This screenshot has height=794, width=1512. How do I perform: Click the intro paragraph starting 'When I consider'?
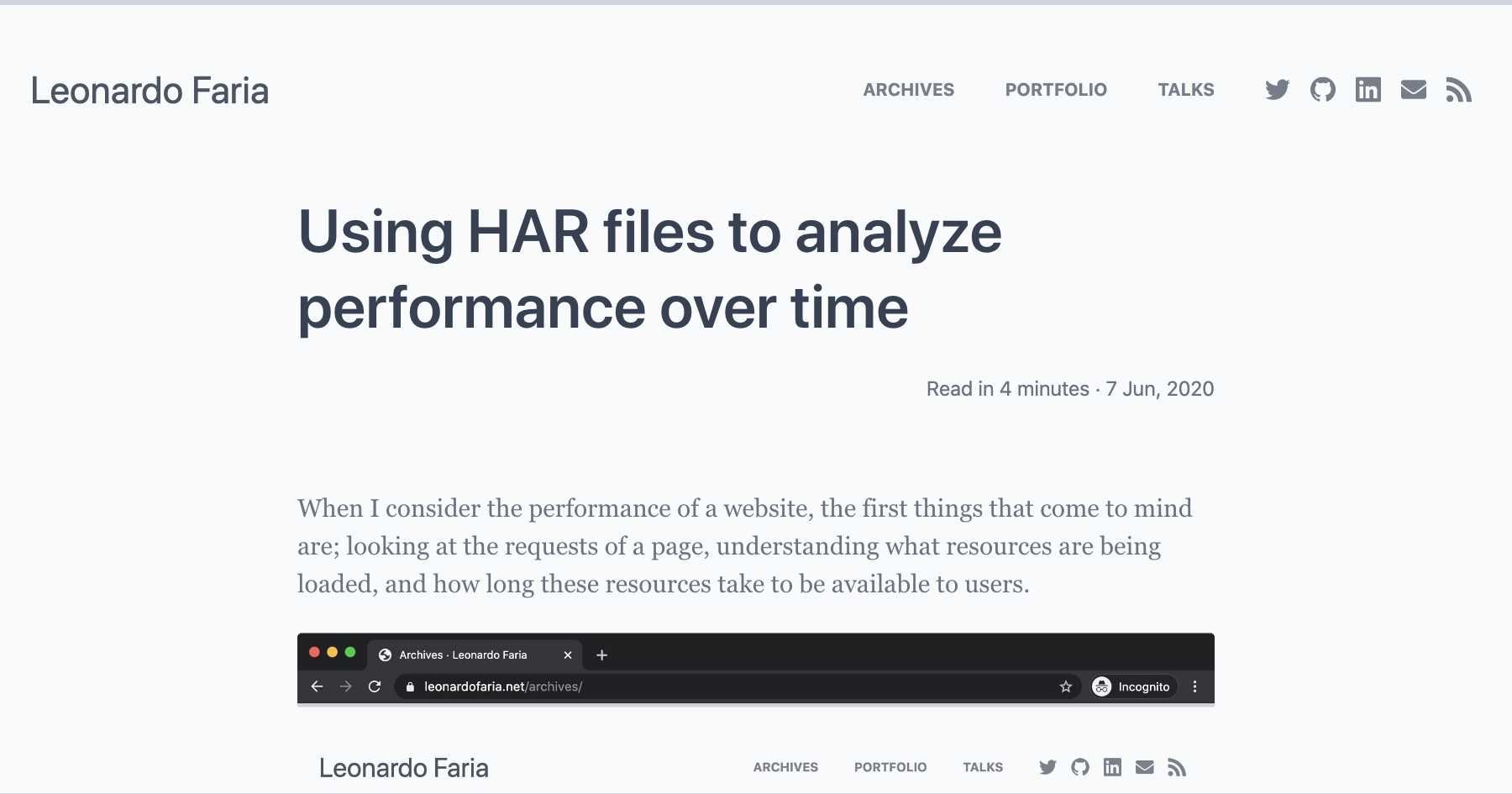[744, 546]
